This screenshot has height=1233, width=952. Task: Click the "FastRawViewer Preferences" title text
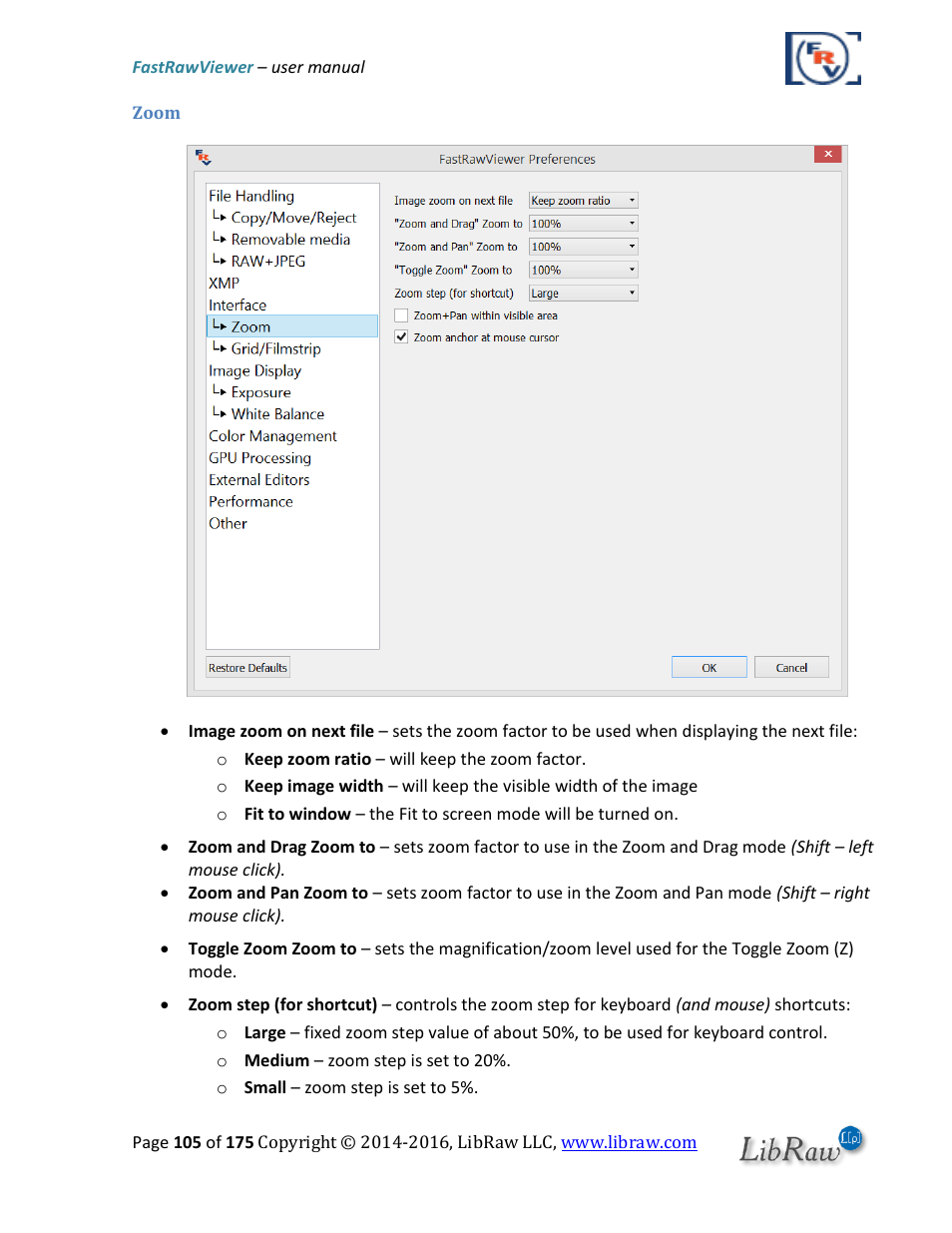[x=517, y=159]
